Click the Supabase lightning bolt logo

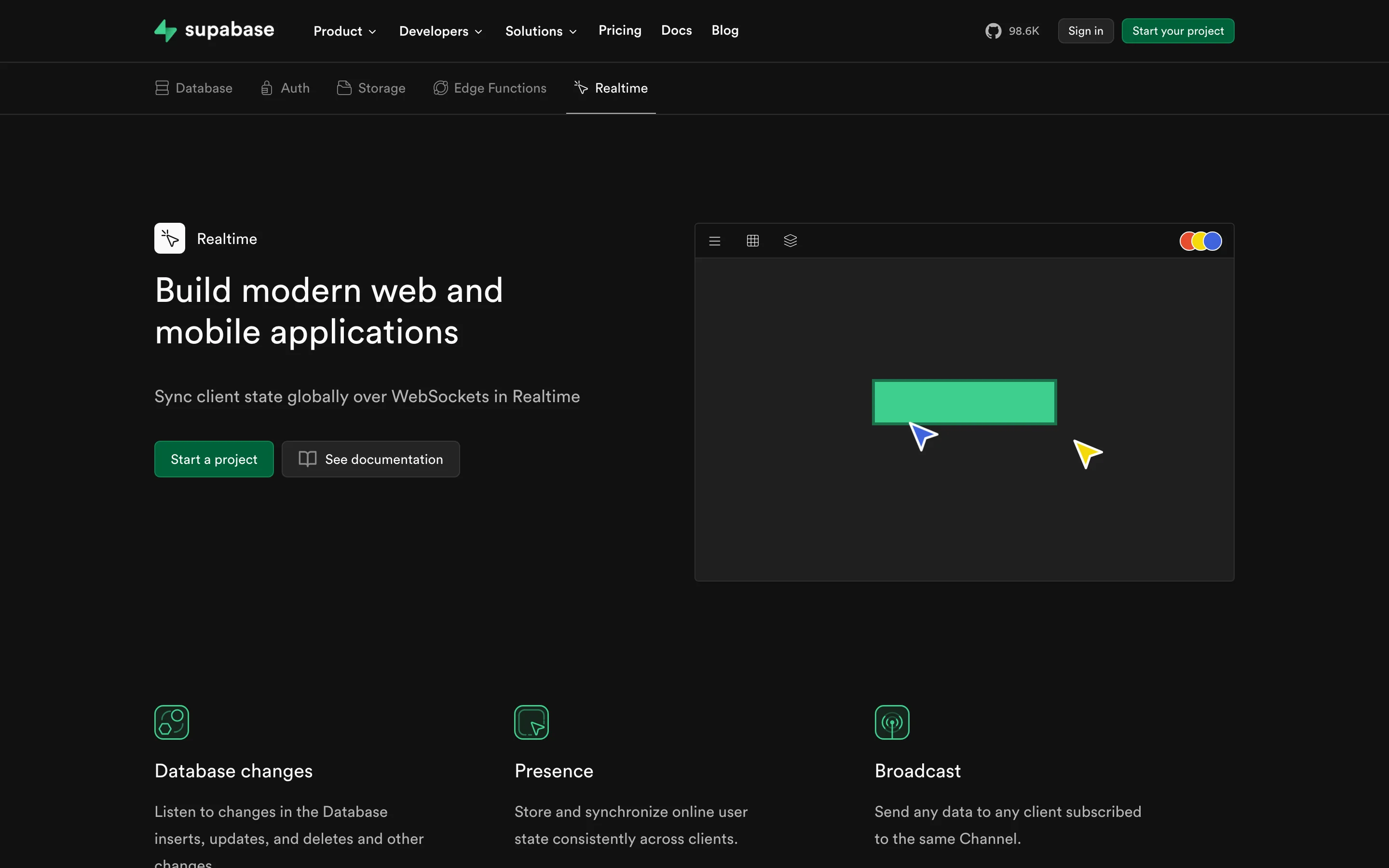[x=165, y=30]
